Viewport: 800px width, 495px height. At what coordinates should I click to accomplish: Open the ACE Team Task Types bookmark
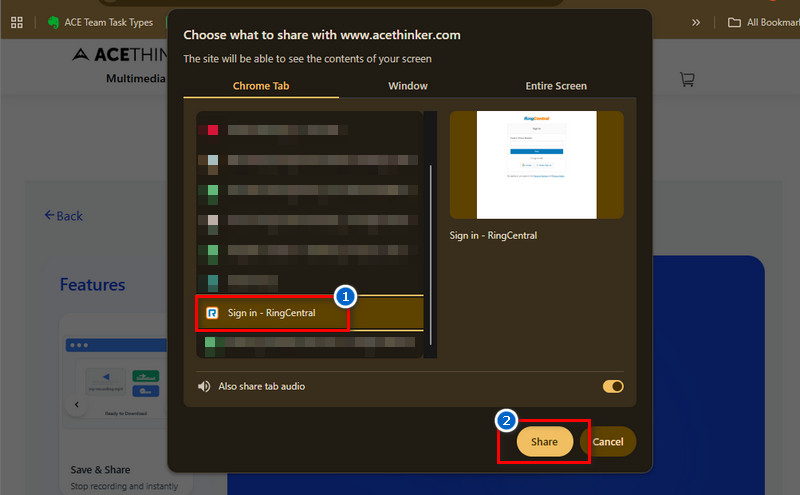click(101, 22)
